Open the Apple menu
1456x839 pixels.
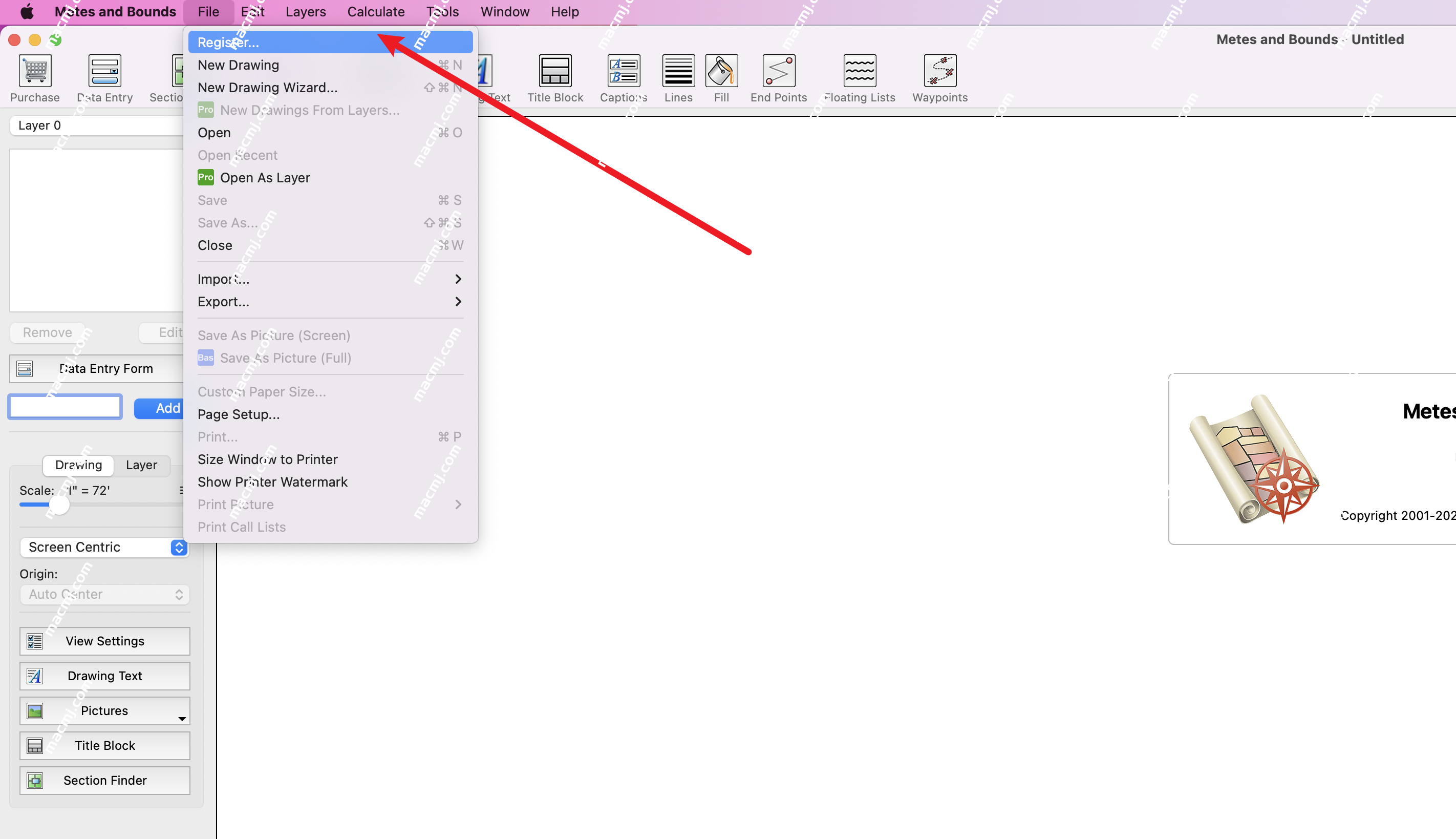coord(27,11)
